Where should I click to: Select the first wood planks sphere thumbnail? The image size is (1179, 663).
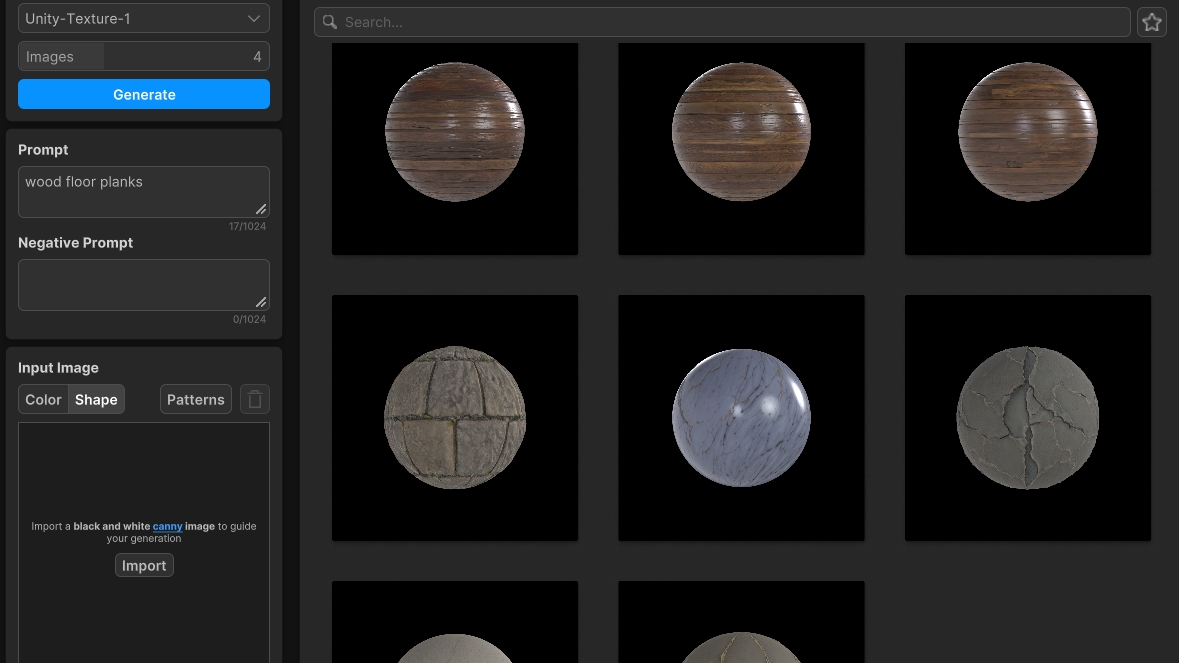455,149
